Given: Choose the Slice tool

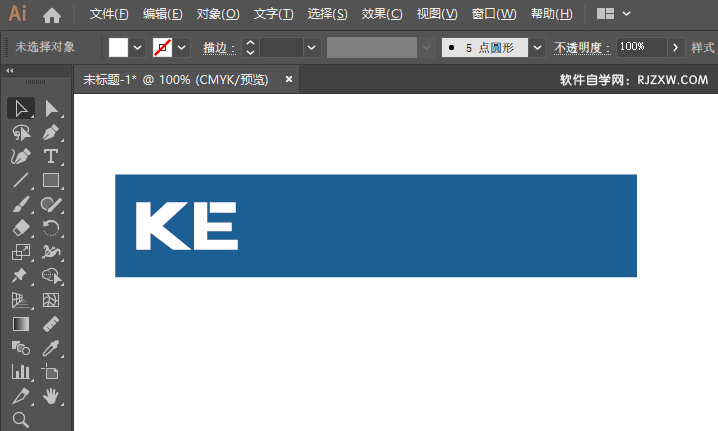Looking at the screenshot, I should [x=21, y=396].
